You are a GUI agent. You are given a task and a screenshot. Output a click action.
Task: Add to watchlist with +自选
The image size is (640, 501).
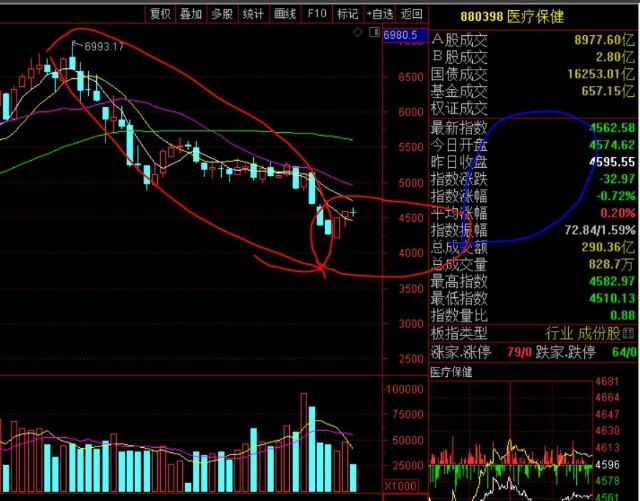click(379, 14)
